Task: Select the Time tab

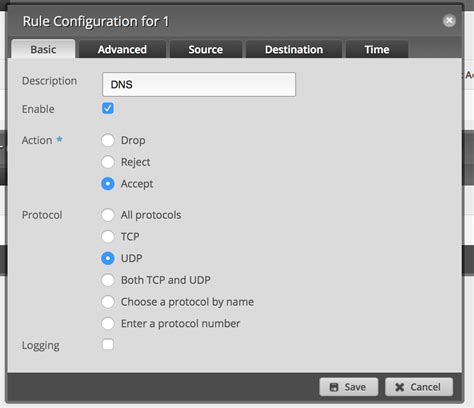Action: click(x=377, y=49)
